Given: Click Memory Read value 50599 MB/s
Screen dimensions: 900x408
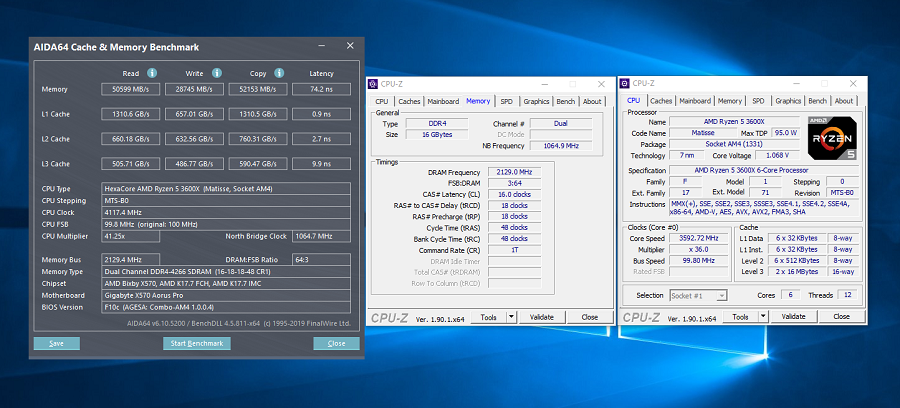Looking at the screenshot, I should [131, 90].
